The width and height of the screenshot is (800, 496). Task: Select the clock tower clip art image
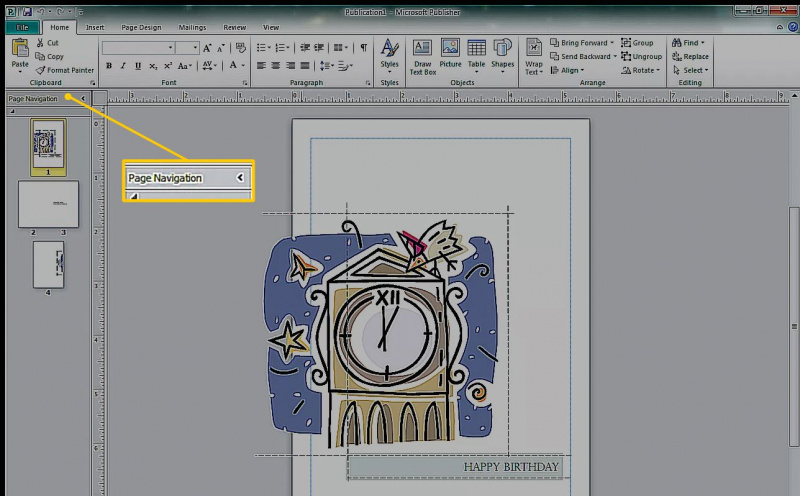pos(381,334)
